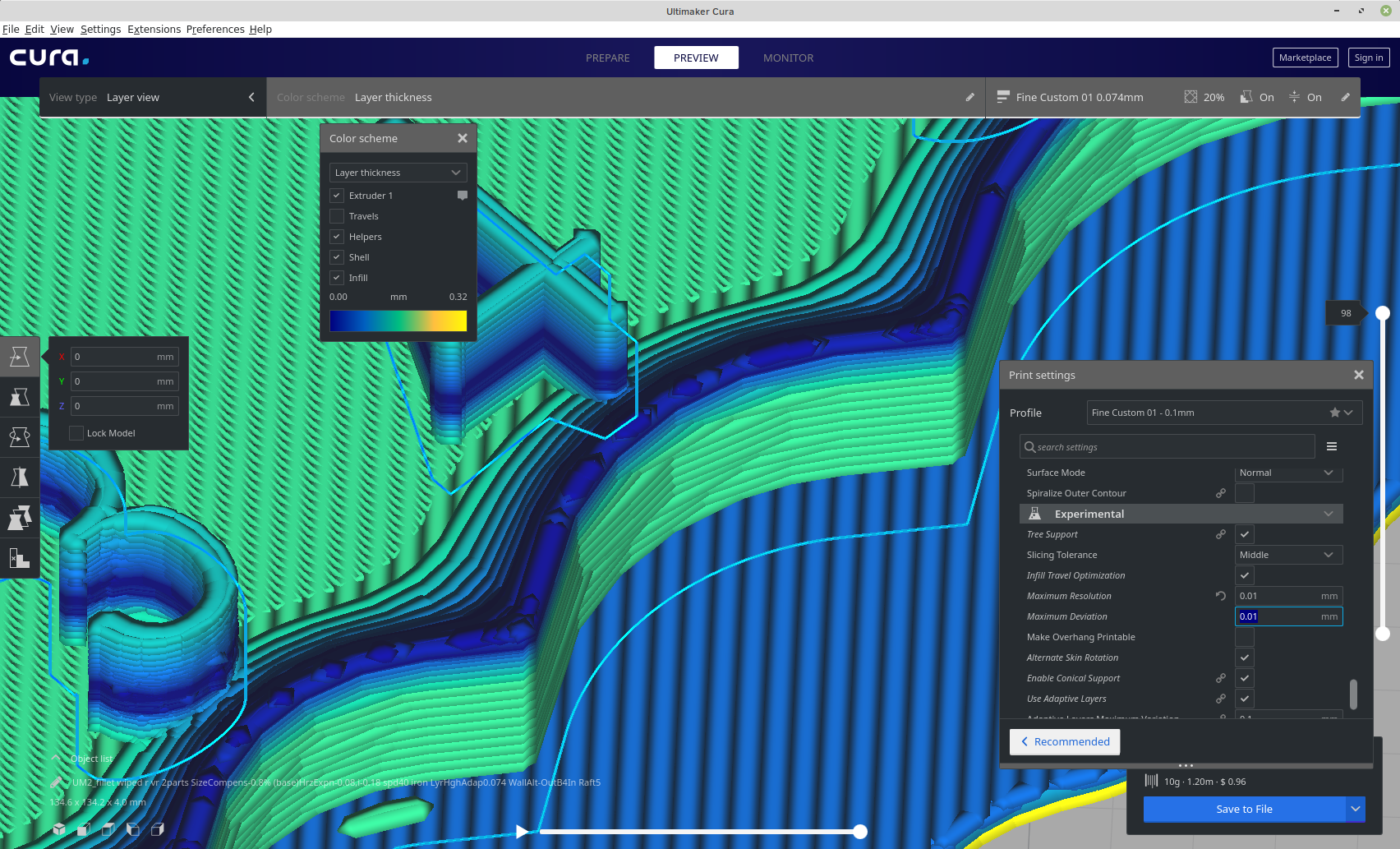Select the Support Blocker tool
Image resolution: width=1400 pixels, height=849 pixels.
(20, 558)
